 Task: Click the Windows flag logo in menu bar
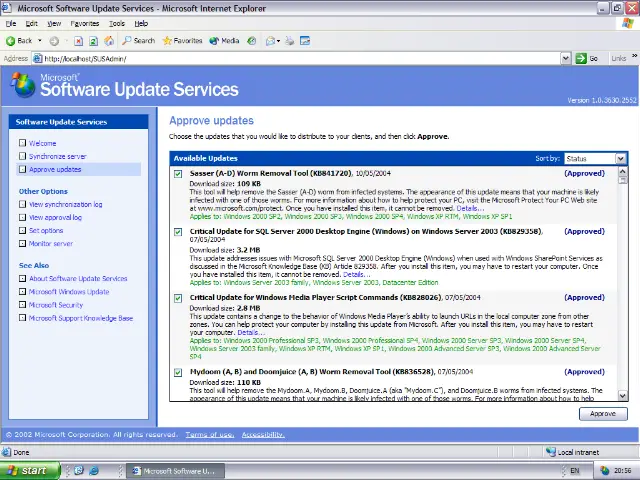[x=627, y=23]
